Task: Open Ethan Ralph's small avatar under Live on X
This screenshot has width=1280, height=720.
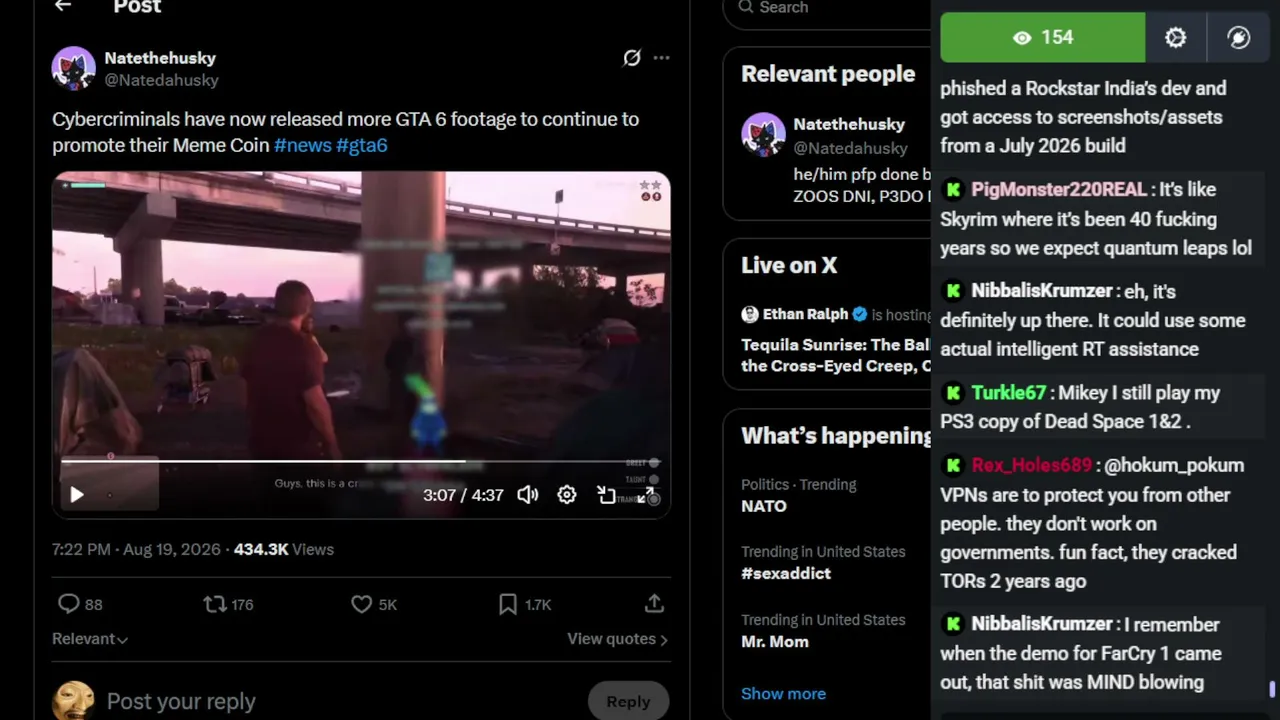Action: click(750, 314)
